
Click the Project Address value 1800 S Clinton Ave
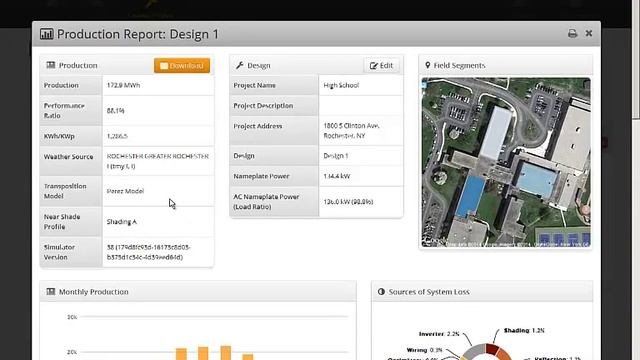[351, 131]
